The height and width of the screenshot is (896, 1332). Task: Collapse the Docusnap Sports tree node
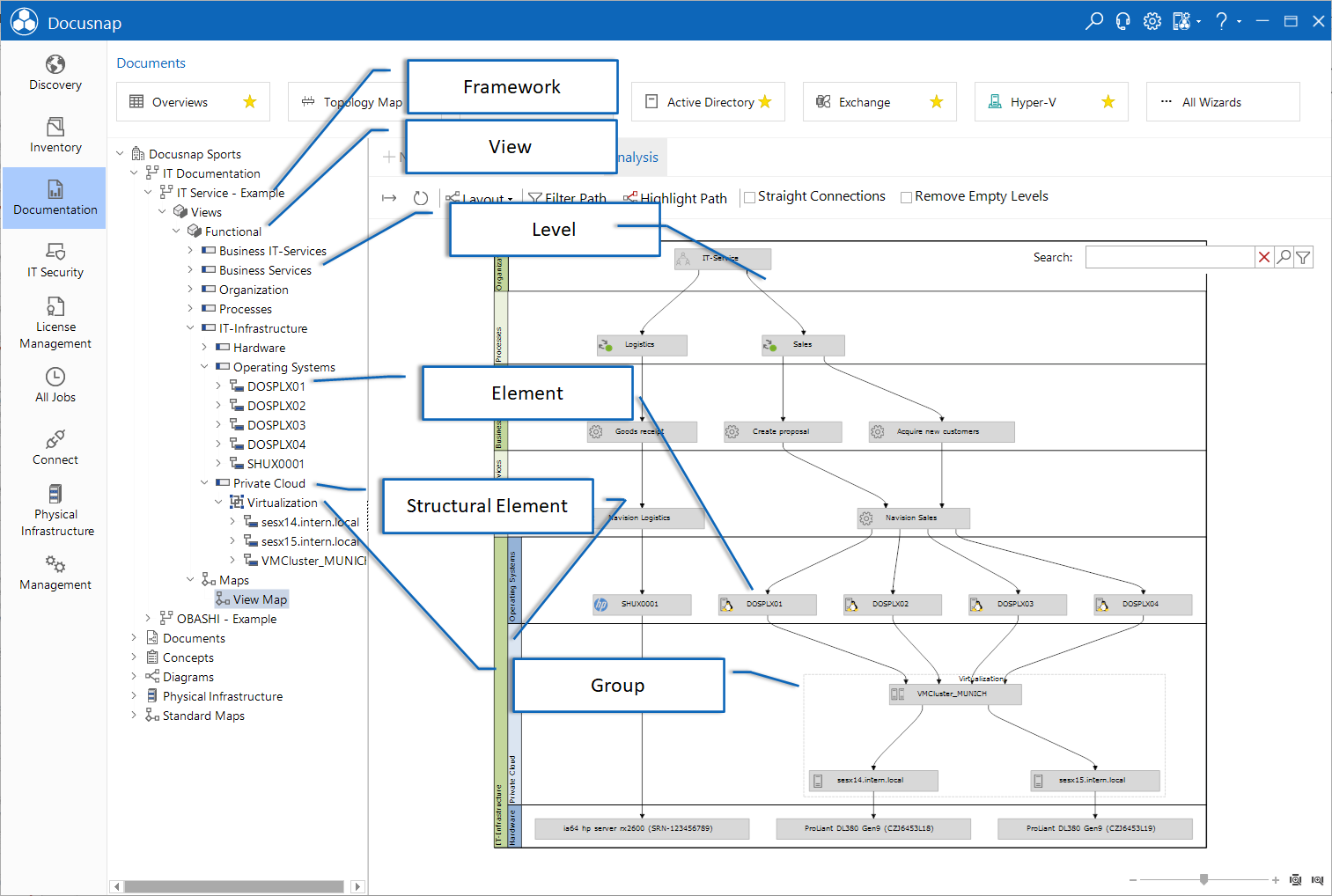[x=121, y=153]
